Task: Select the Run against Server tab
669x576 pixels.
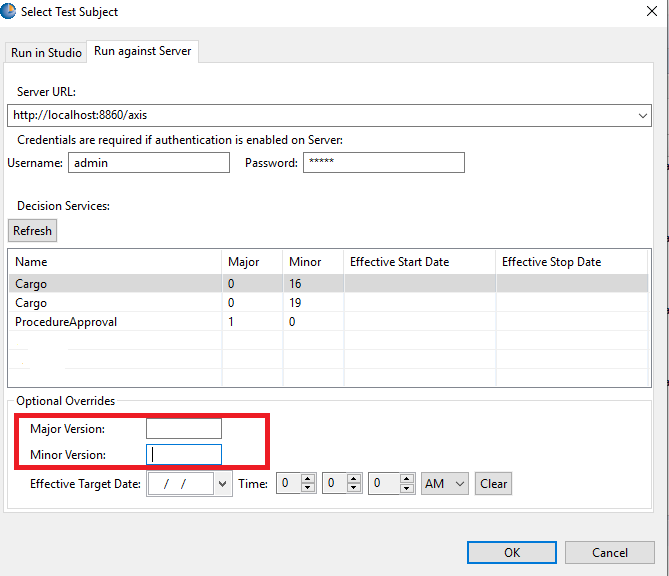Action: [x=143, y=51]
